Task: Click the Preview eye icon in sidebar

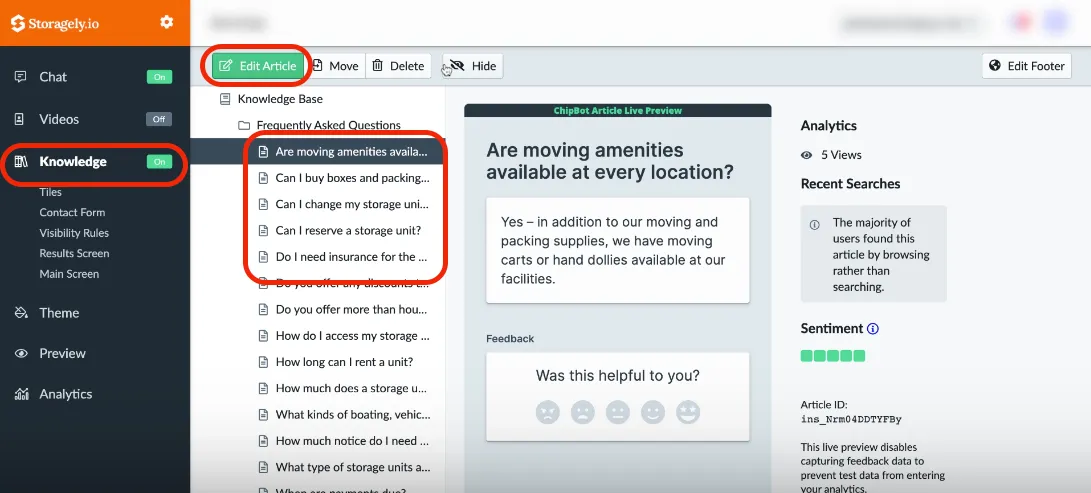Action: tap(21, 353)
